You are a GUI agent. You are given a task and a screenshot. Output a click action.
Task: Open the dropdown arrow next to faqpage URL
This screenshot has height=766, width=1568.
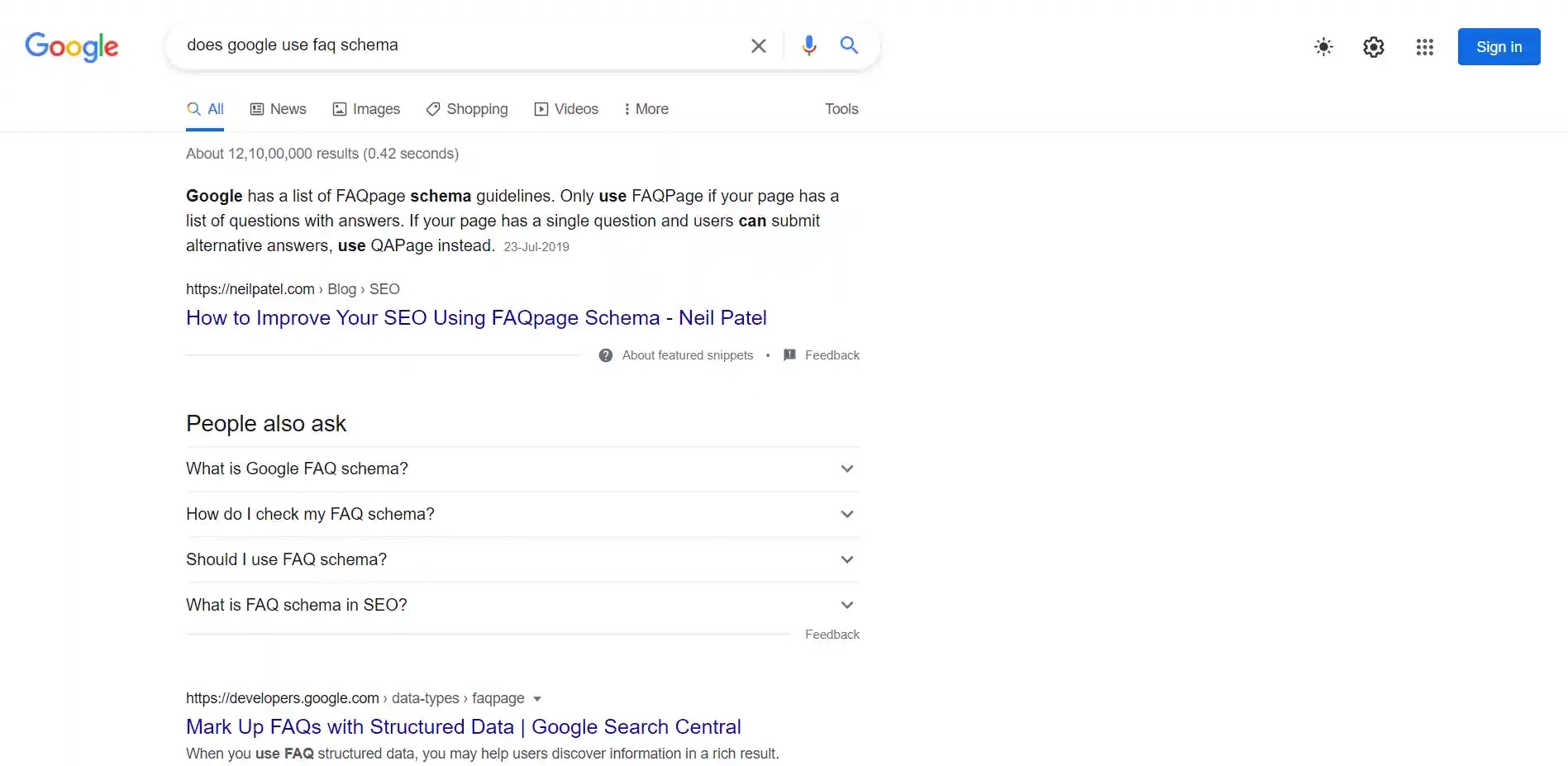[x=537, y=699]
